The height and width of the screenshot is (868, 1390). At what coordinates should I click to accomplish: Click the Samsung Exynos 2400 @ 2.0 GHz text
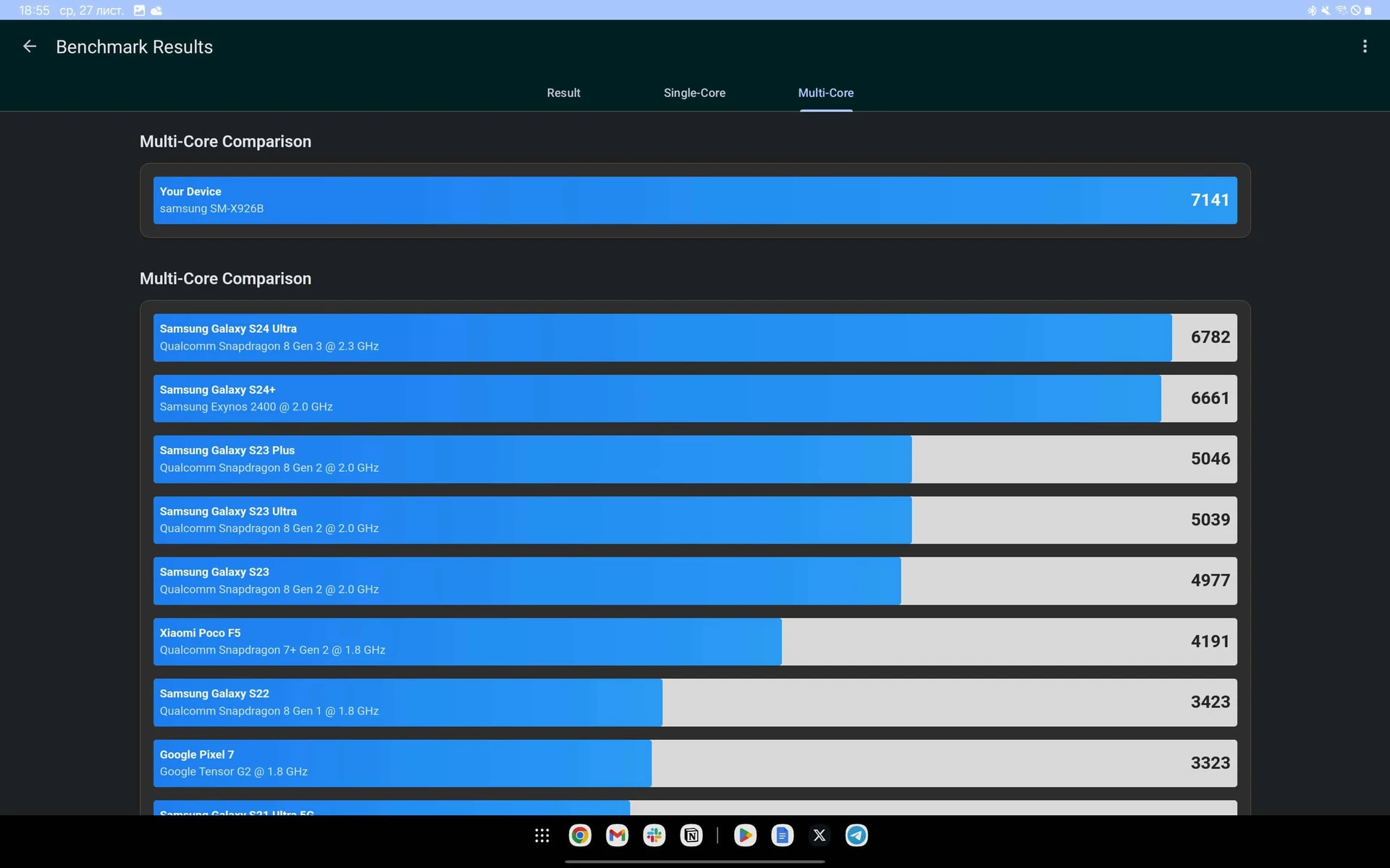coord(246,407)
